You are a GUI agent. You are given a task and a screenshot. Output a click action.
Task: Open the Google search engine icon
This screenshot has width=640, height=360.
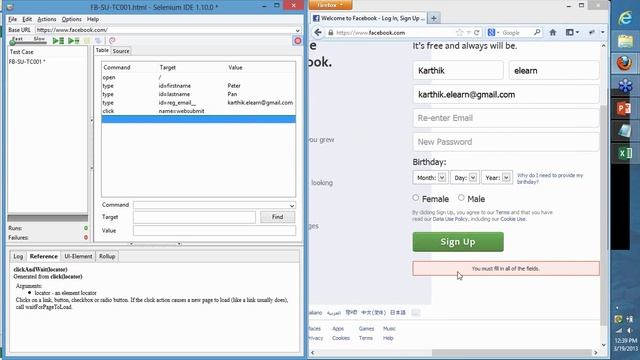coord(491,32)
